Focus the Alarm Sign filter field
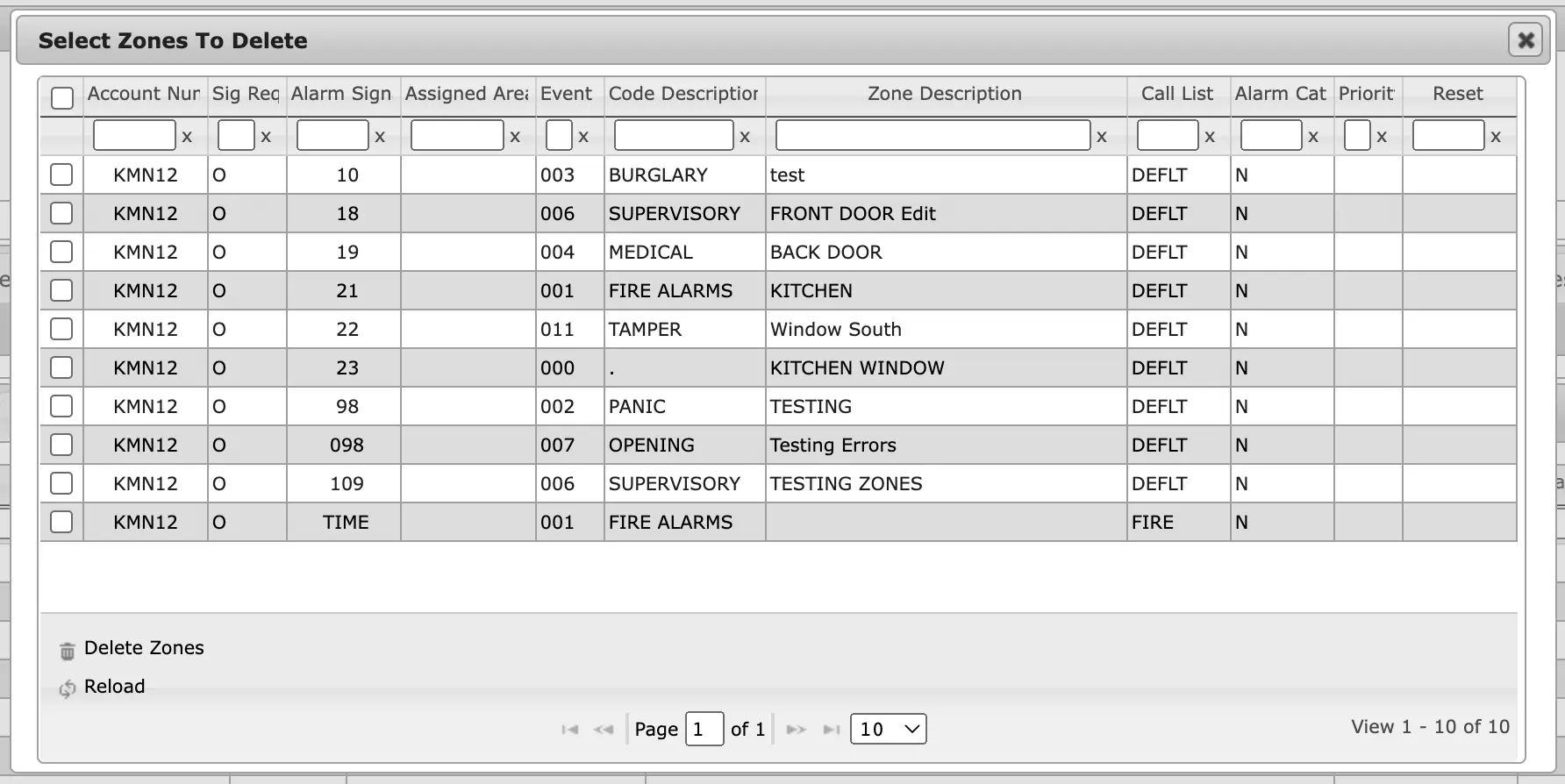The image size is (1565, 784). point(332,136)
